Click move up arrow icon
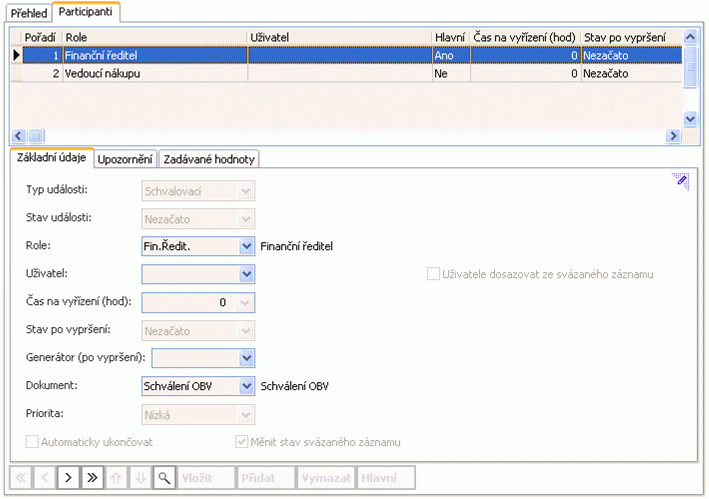Viewport: 709px width, 499px height. [x=116, y=478]
